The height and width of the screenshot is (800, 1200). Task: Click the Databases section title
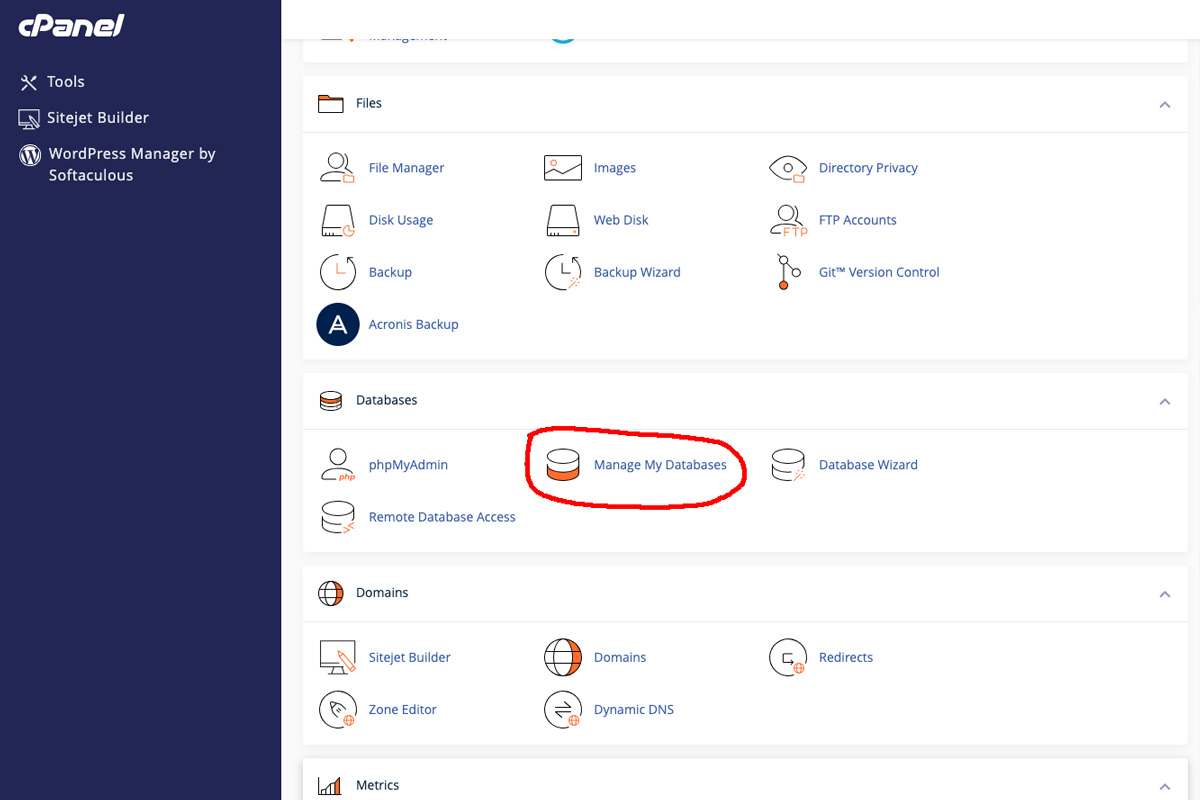click(387, 400)
